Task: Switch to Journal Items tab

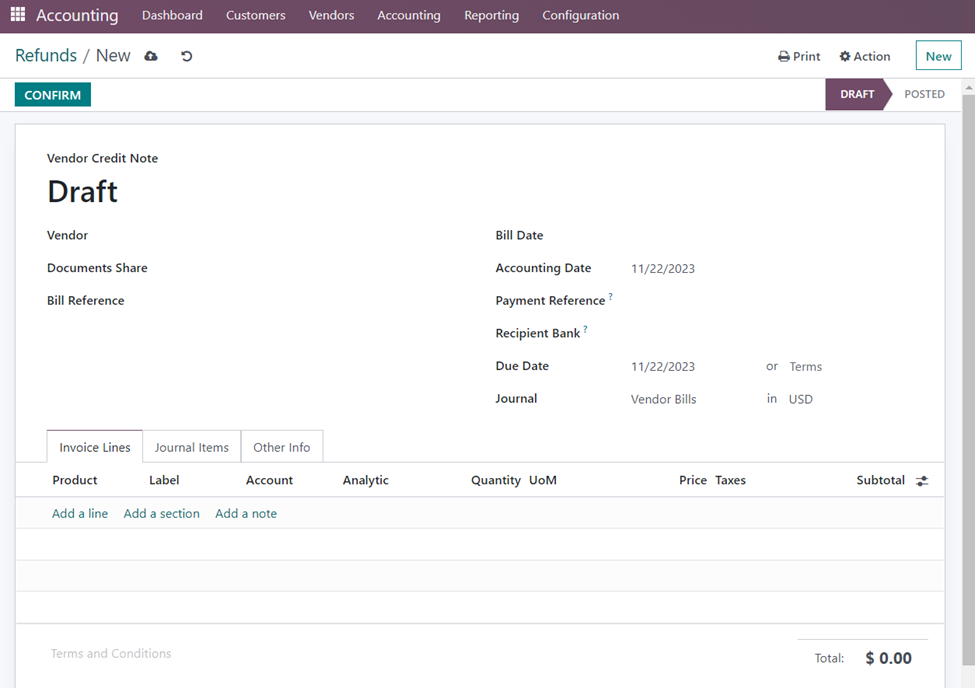Action: pyautogui.click(x=191, y=447)
